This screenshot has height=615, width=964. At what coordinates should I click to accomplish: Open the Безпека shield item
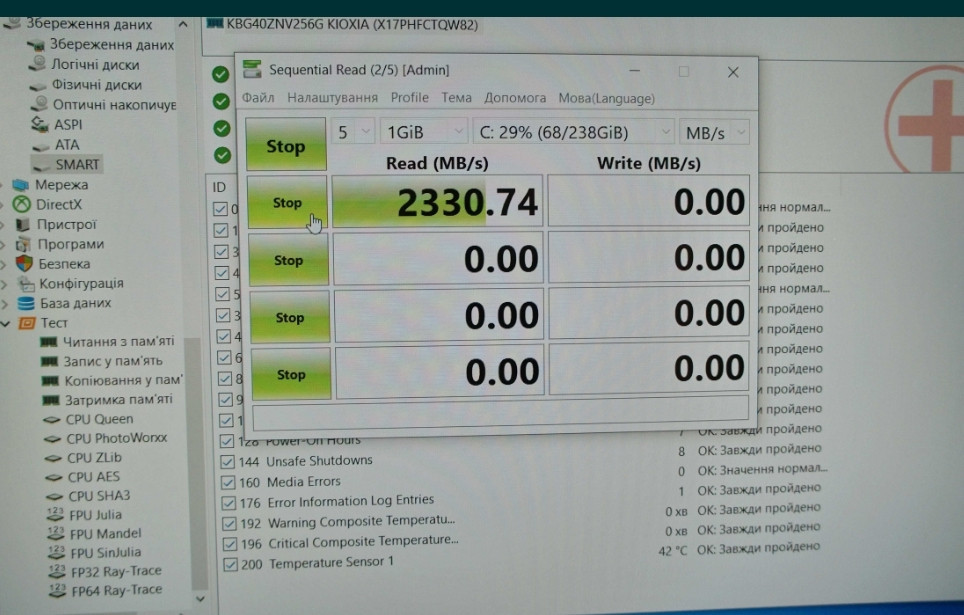(24, 264)
